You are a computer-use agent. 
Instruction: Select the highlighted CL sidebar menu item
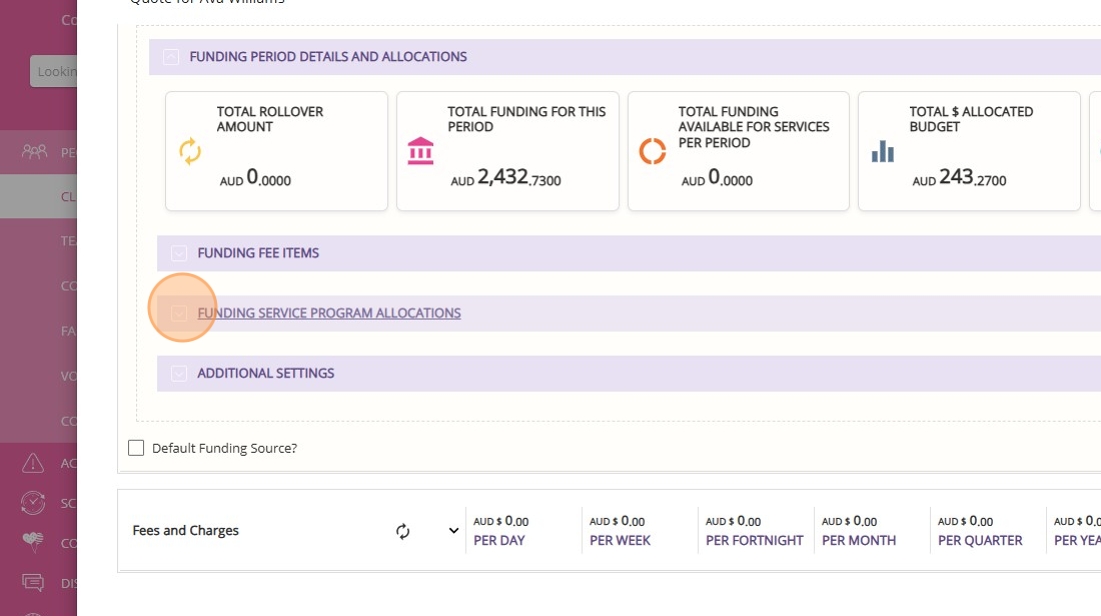[x=68, y=196]
